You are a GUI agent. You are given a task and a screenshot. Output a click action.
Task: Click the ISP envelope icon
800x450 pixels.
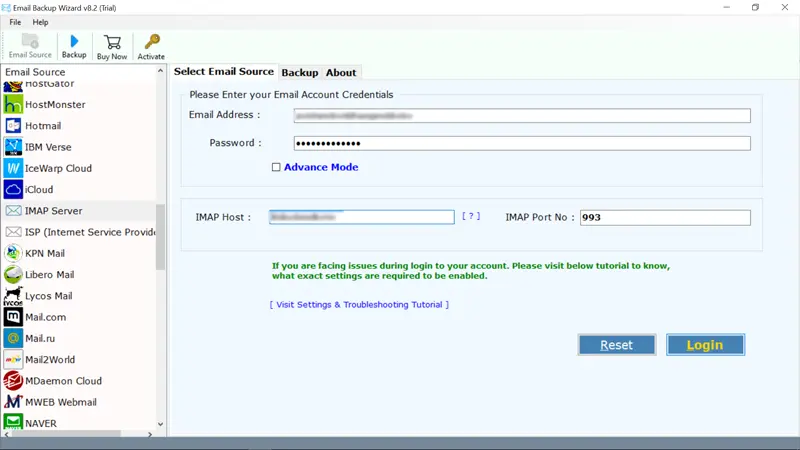[x=13, y=232]
